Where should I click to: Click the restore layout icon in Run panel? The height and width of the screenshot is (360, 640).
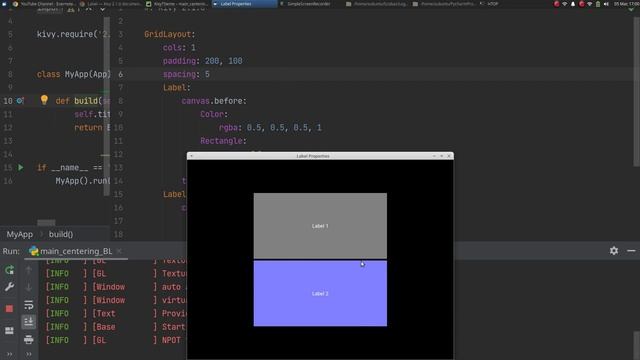pos(9,330)
